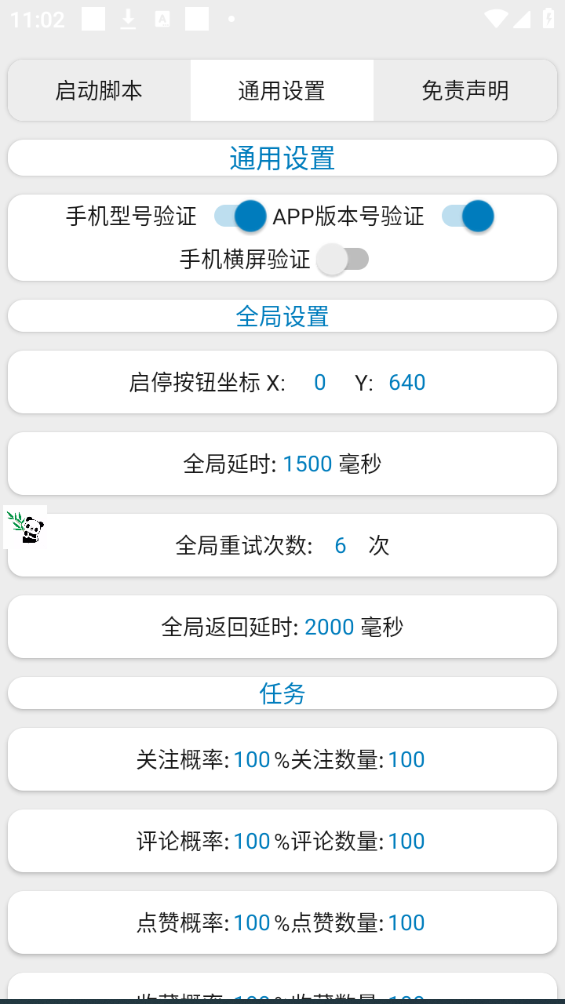The image size is (565, 1004).
Task: Change 全局延时 value 1500
Action: click(307, 464)
